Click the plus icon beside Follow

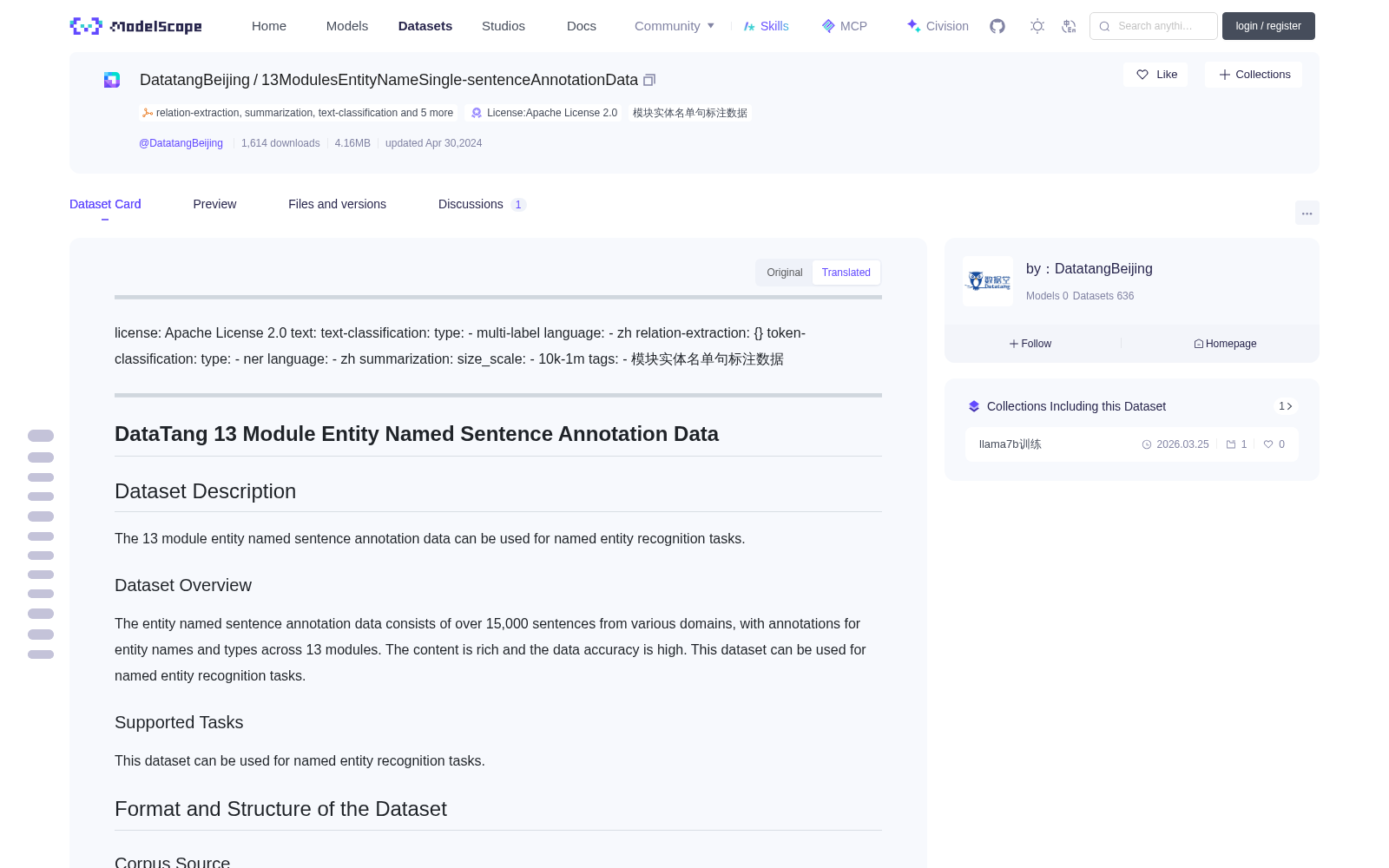[x=1014, y=344]
